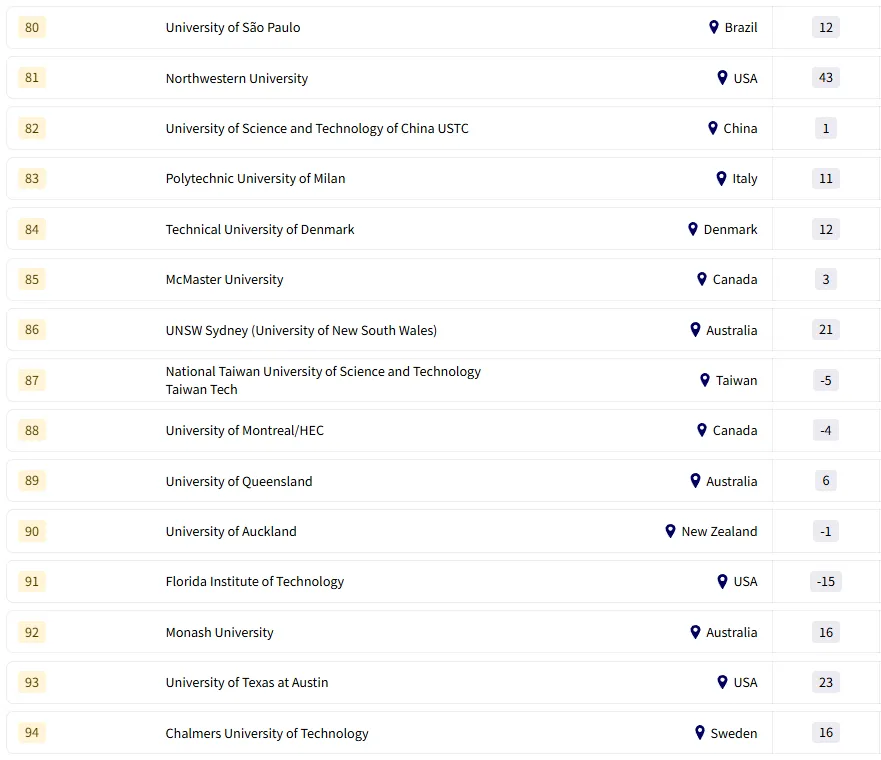This screenshot has height=760, width=881.
Task: Click the Chalmers University of Technology name
Action: [x=267, y=734]
